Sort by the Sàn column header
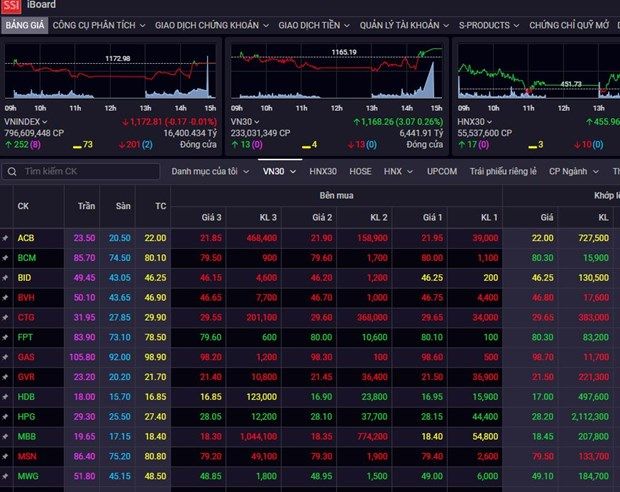 click(123, 206)
